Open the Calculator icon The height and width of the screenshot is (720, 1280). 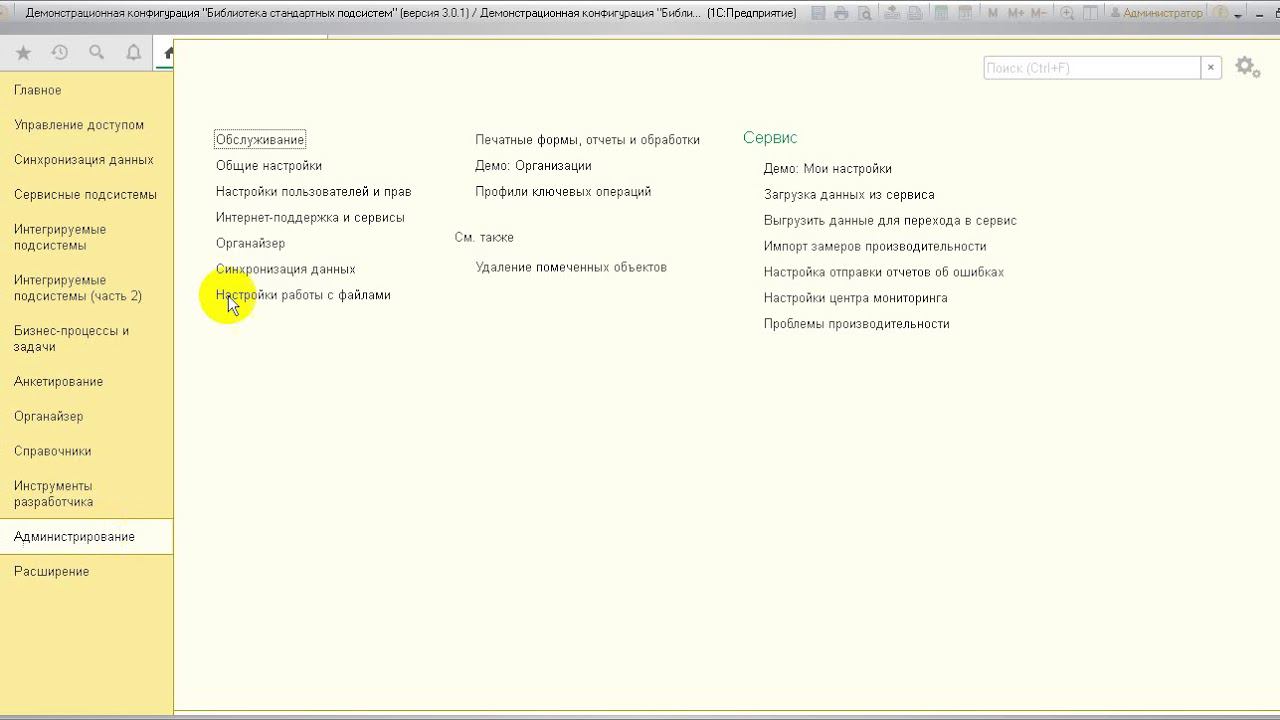coord(941,13)
